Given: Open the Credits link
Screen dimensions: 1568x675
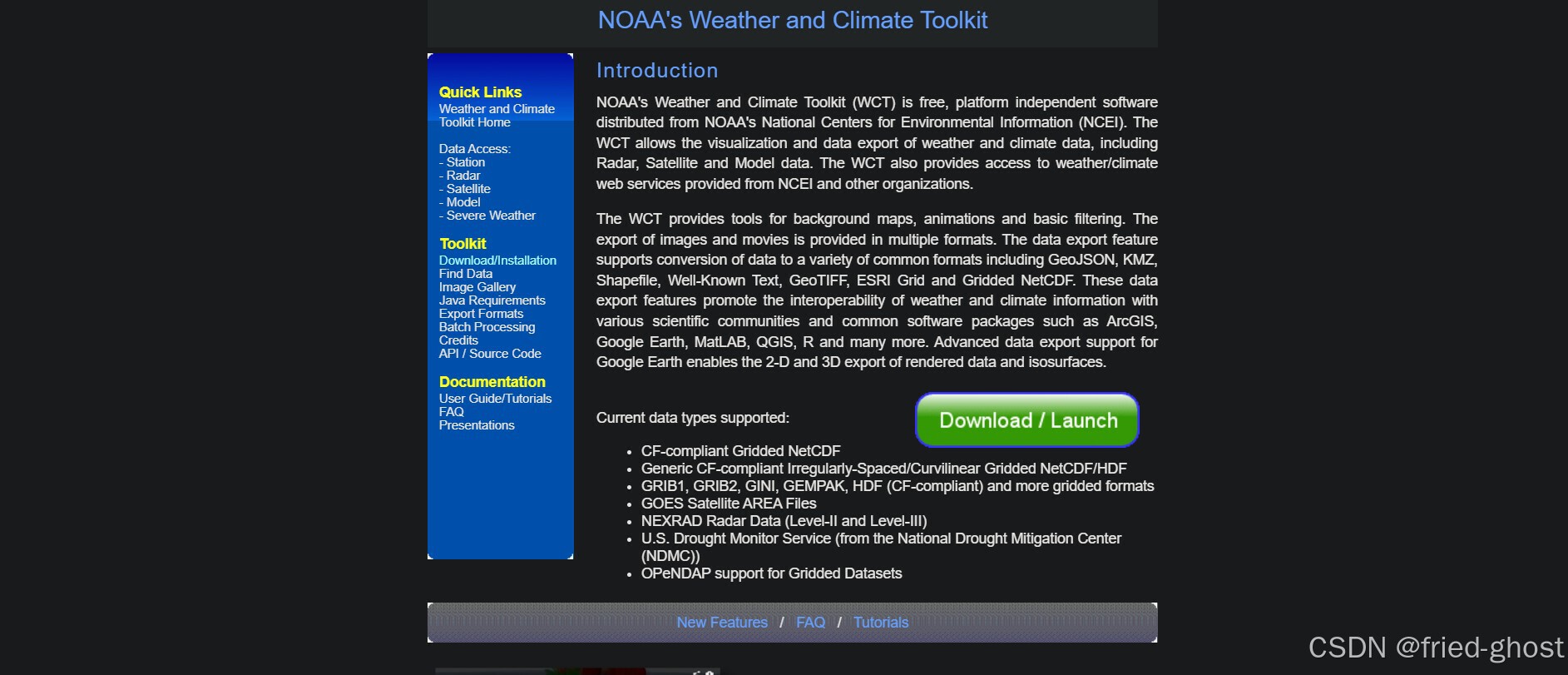Looking at the screenshot, I should pyautogui.click(x=458, y=340).
